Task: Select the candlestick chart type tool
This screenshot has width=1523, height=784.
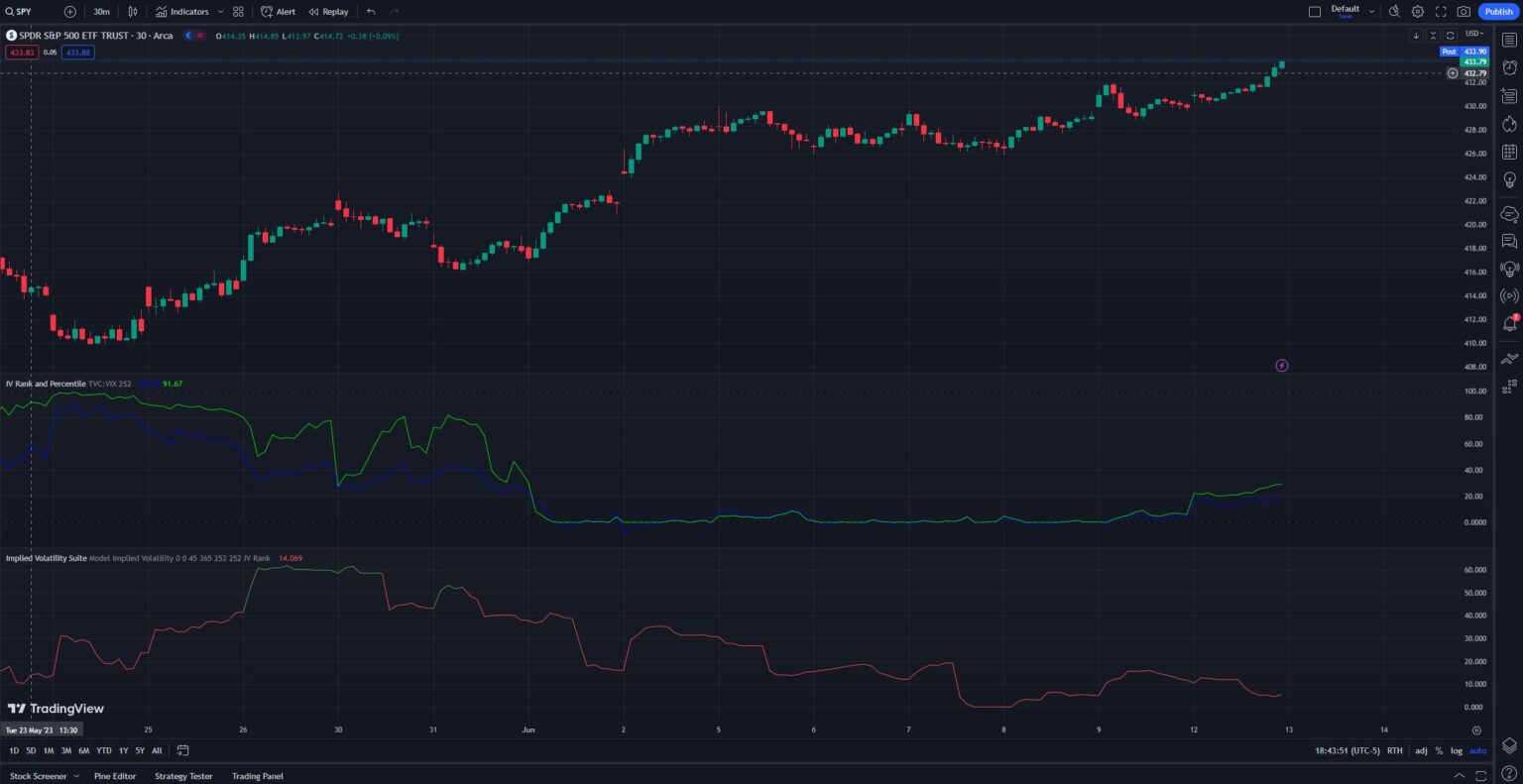Action: point(132,11)
